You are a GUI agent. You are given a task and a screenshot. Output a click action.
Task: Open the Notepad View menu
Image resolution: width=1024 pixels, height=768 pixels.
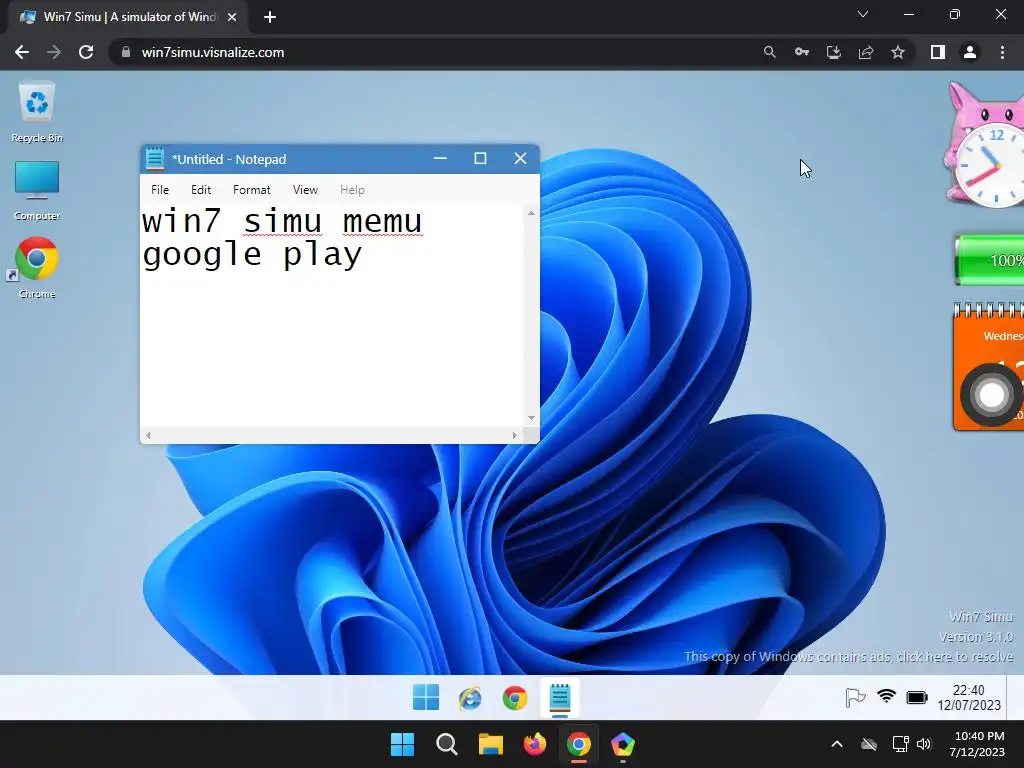[x=305, y=189]
